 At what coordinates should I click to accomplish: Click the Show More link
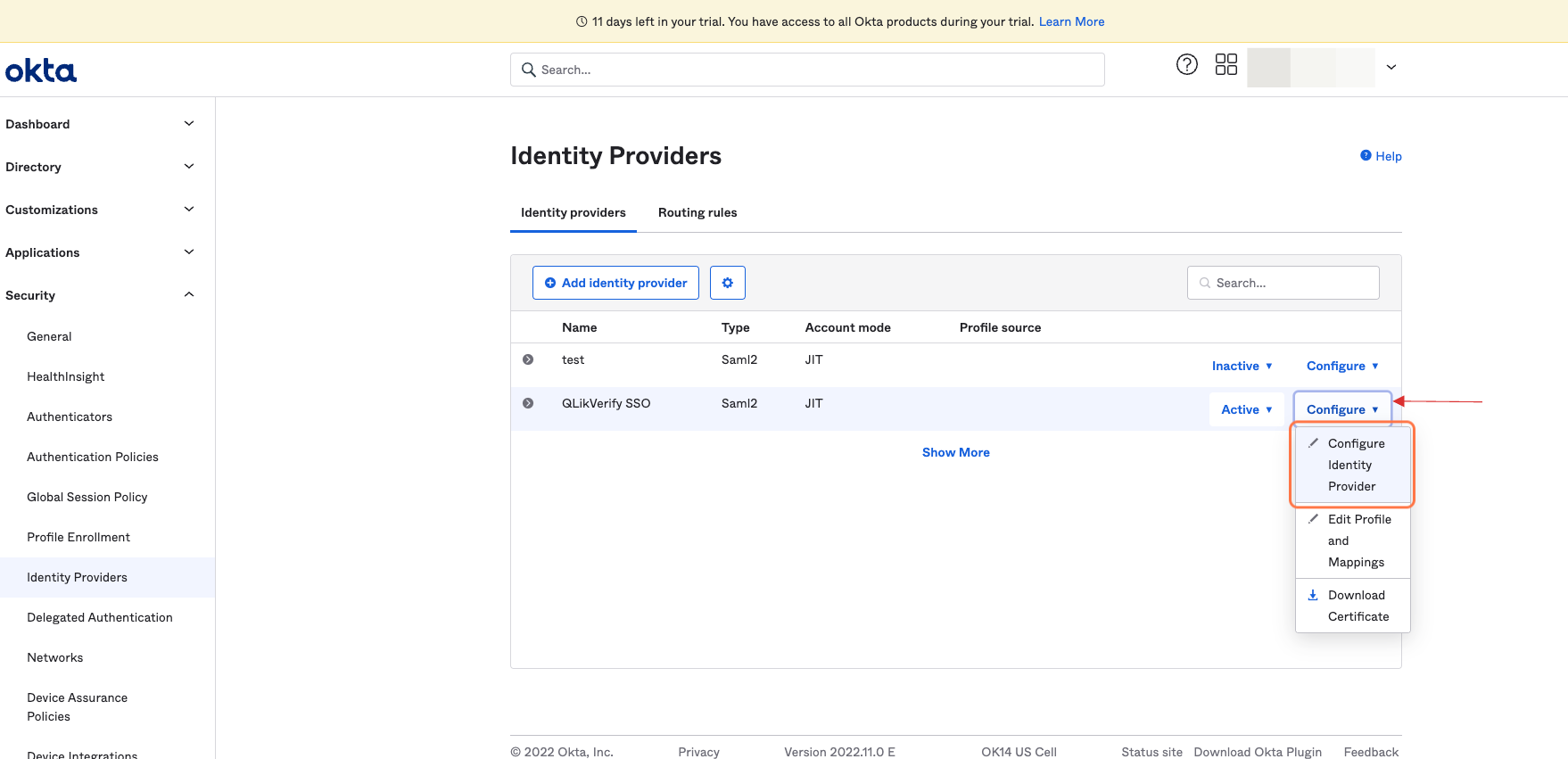tap(956, 452)
